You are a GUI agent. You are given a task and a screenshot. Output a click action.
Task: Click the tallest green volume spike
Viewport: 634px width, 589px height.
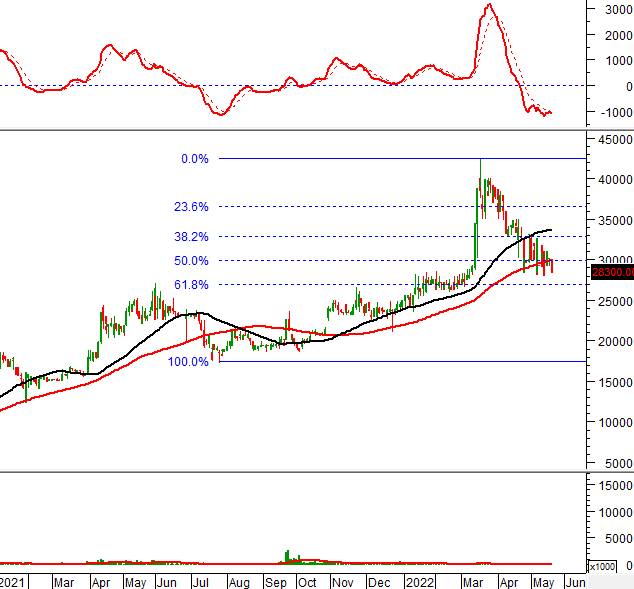coord(287,555)
